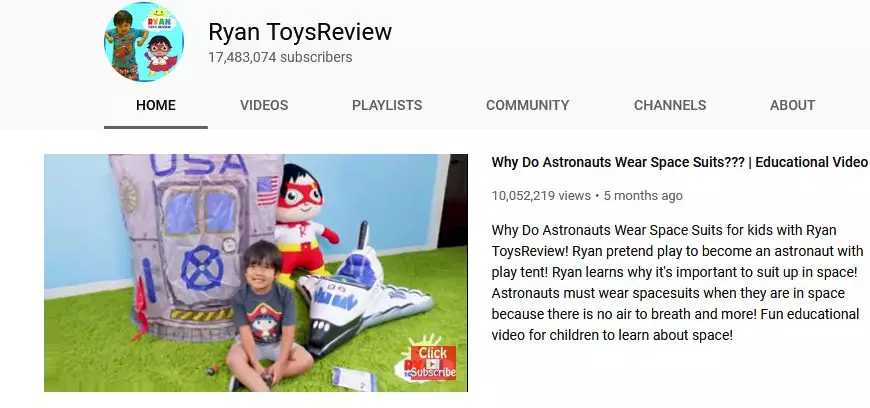Switch to the VIDEOS tab
Screen dimensions: 870x408
264,105
